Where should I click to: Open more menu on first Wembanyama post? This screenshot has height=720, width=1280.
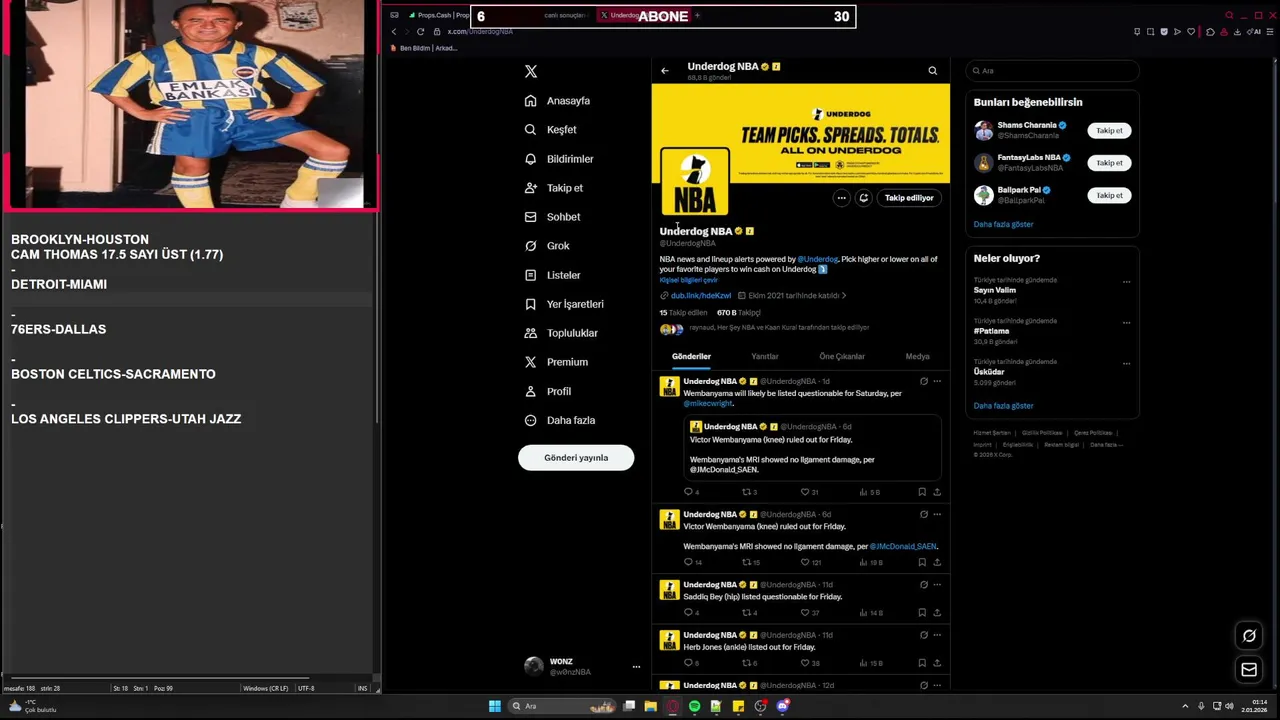click(x=937, y=381)
